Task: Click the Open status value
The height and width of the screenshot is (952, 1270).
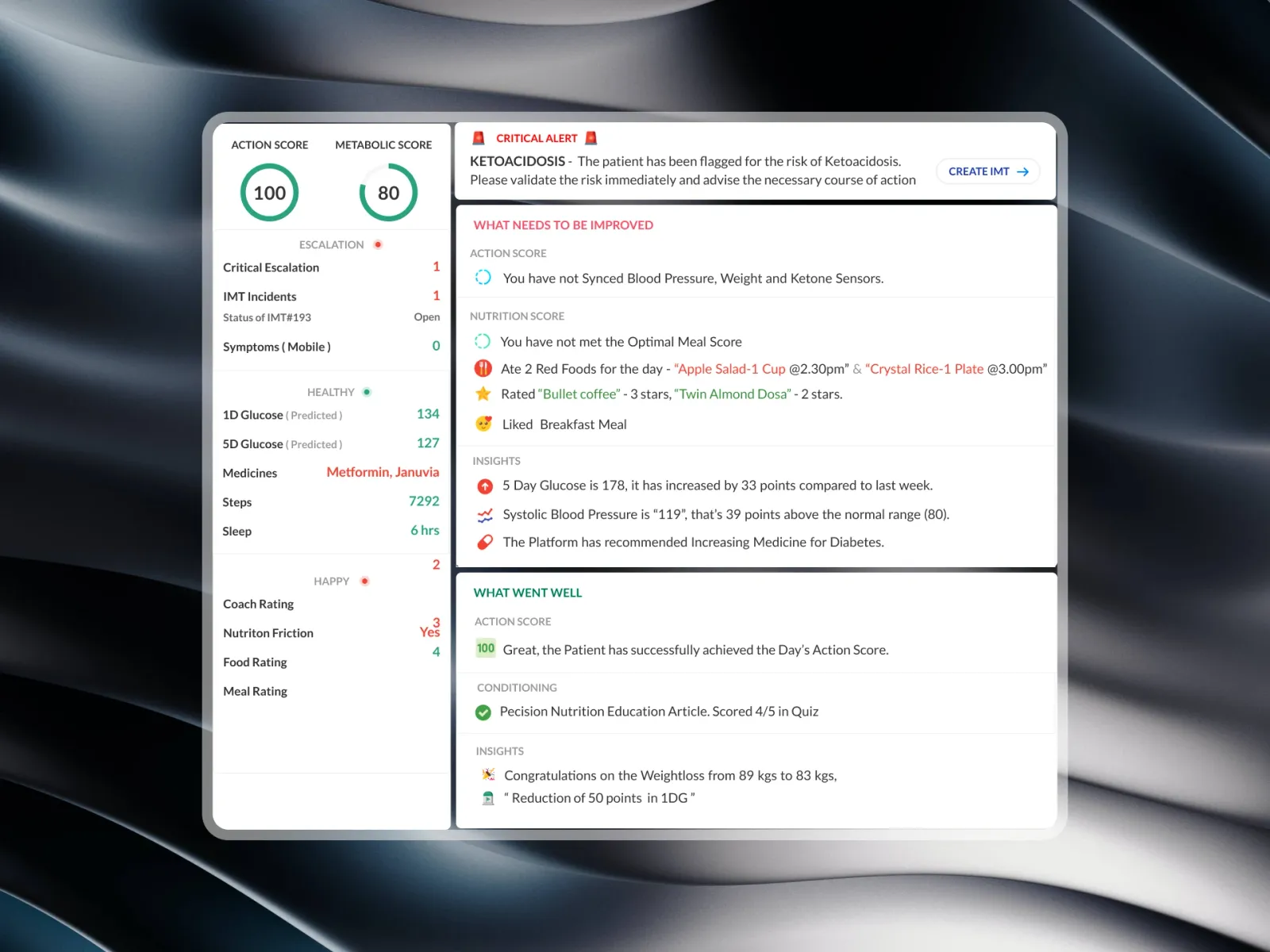Action: pyautogui.click(x=427, y=317)
